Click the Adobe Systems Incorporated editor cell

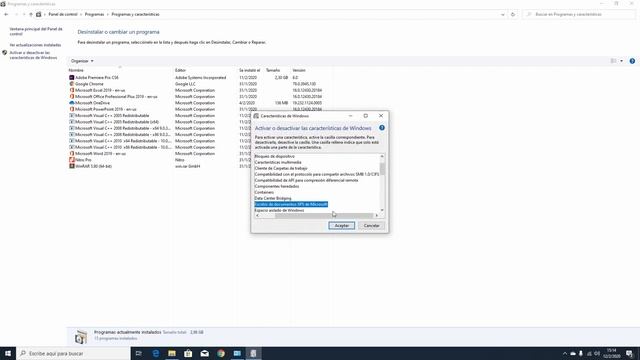point(200,78)
